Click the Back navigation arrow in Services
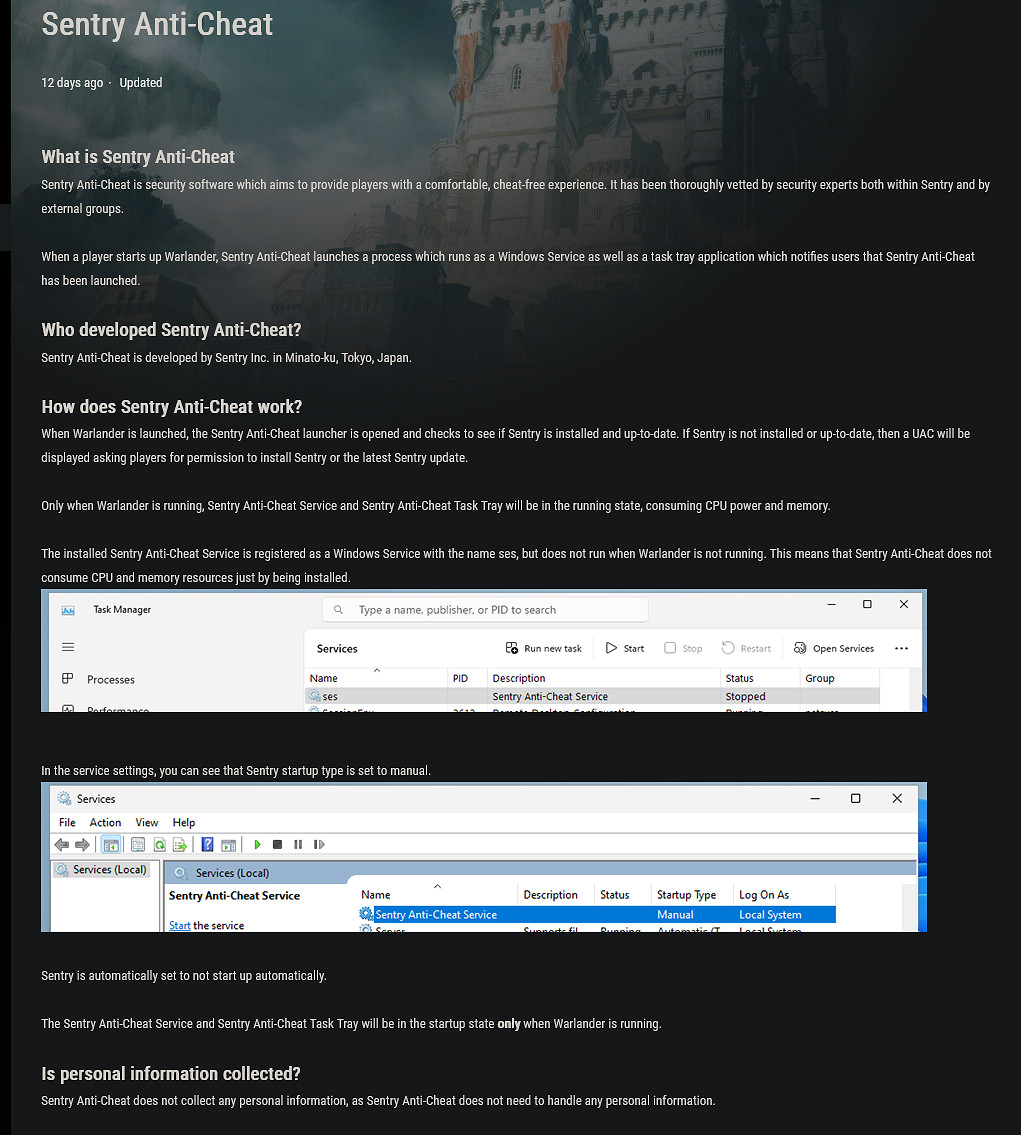 click(61, 844)
